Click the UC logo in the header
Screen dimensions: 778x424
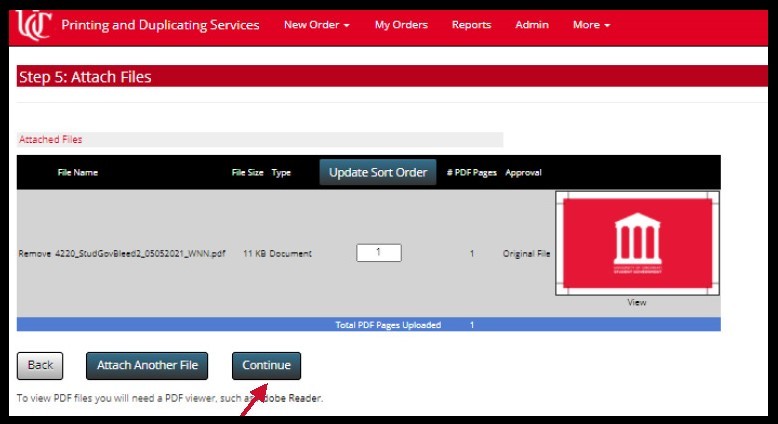(x=34, y=24)
